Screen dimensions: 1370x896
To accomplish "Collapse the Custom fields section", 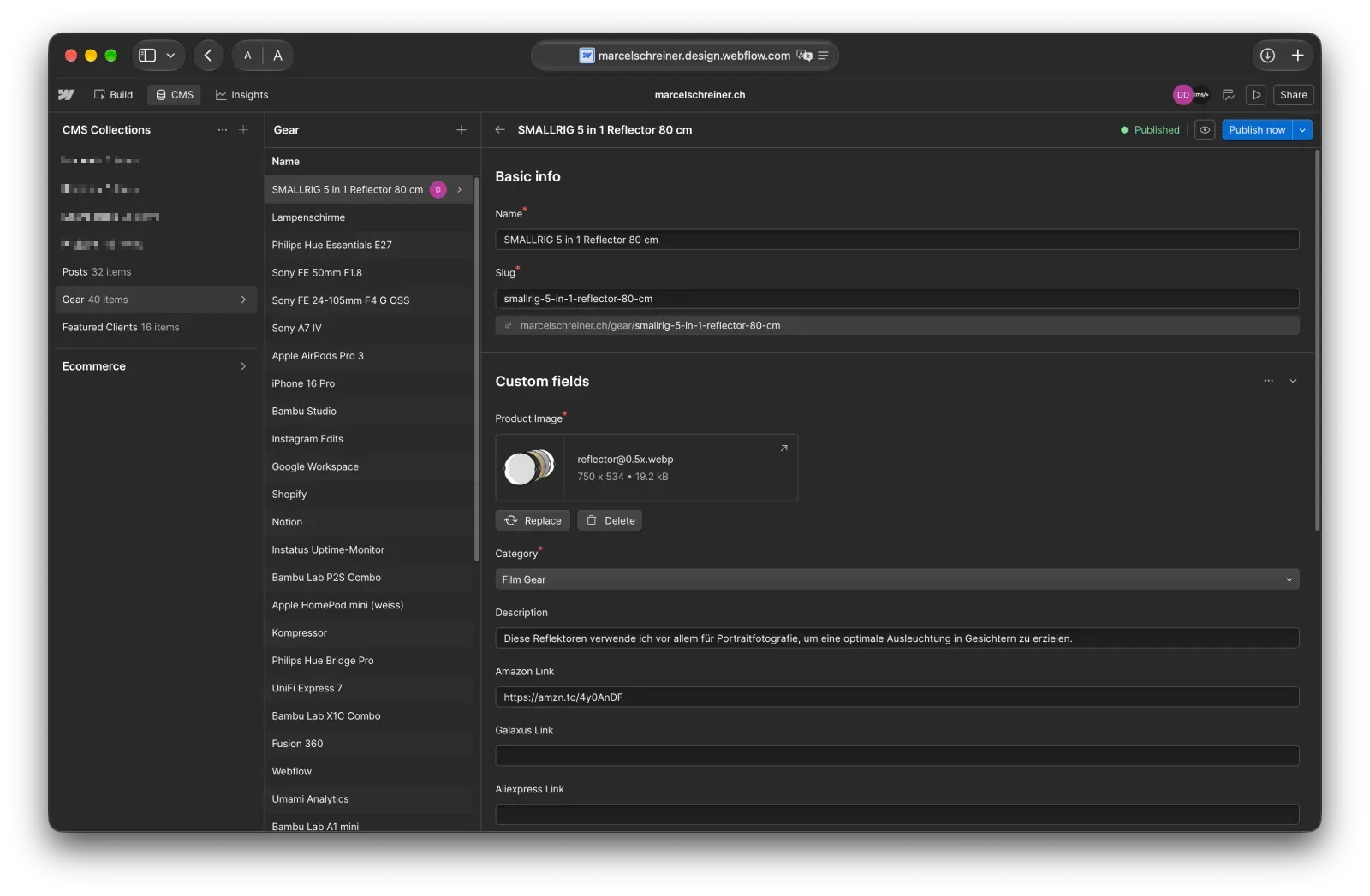I will coord(1293,381).
